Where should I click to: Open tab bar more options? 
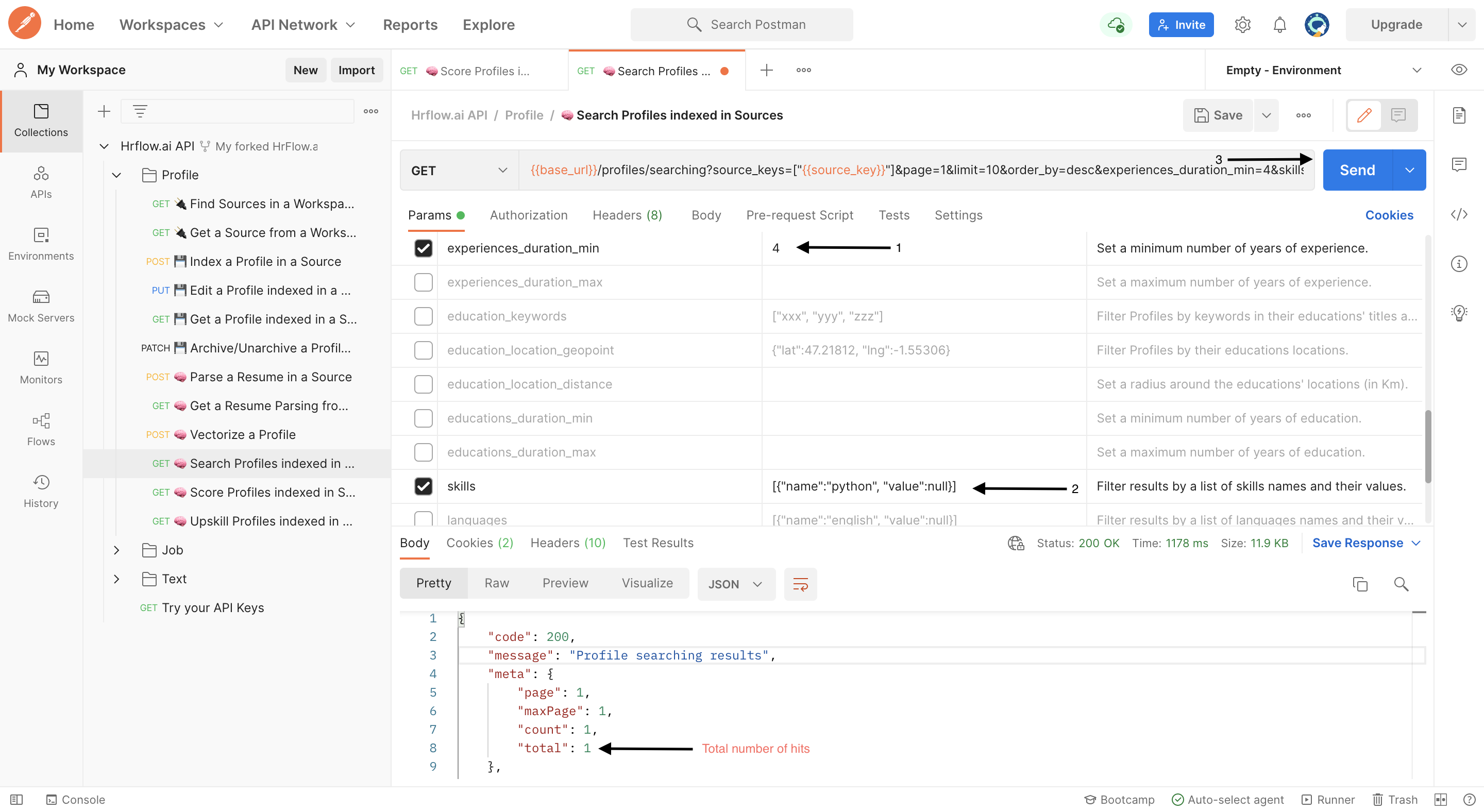coord(804,70)
